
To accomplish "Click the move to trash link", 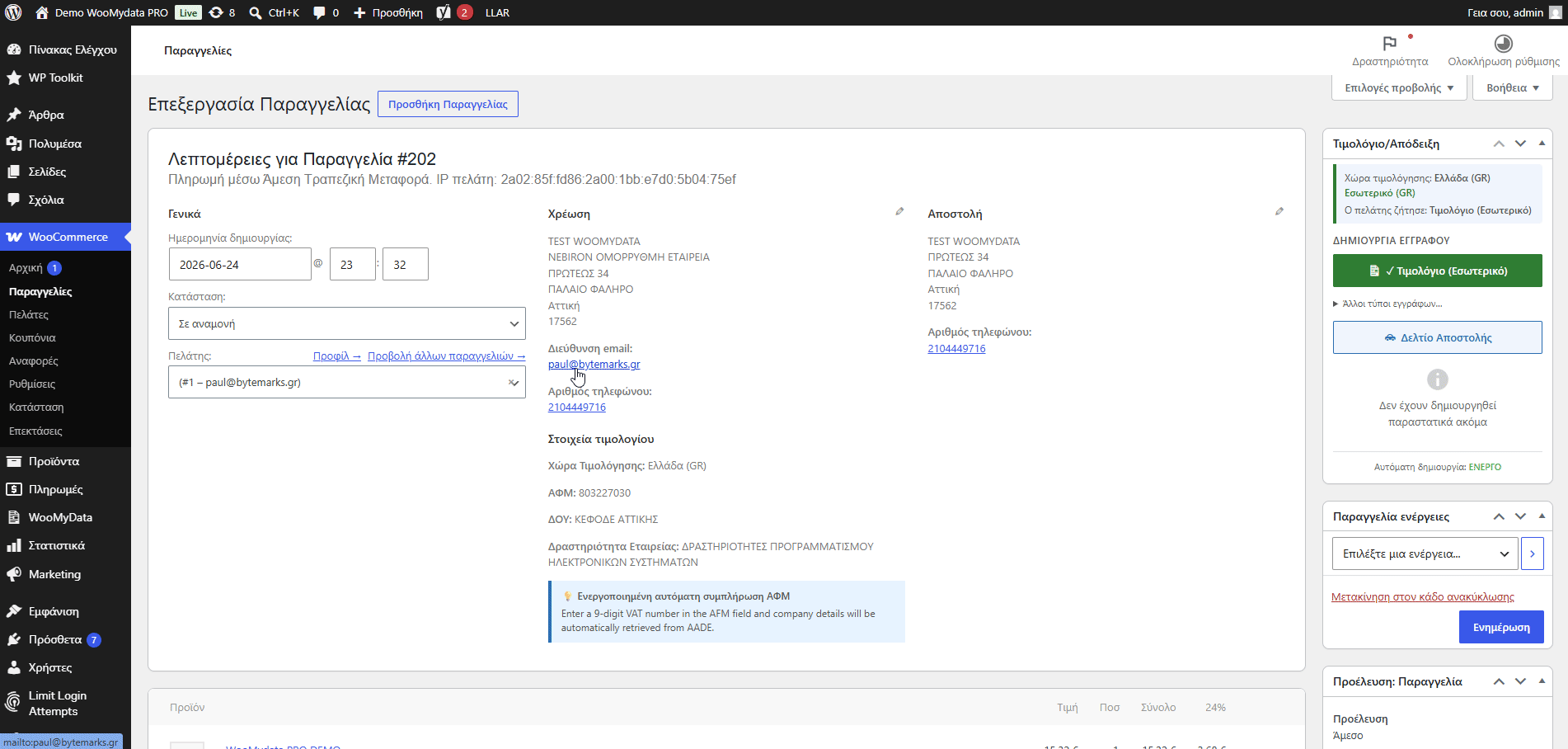I will point(1423,596).
